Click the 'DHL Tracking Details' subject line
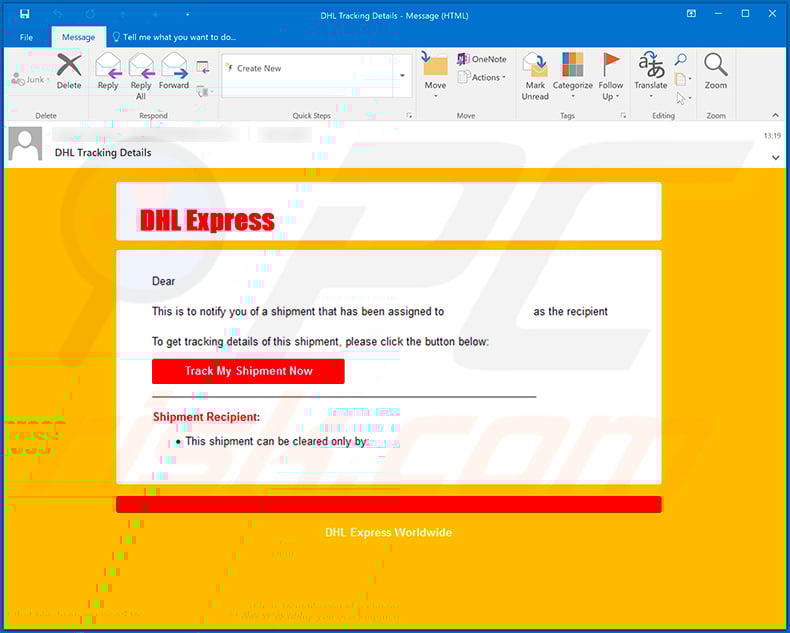The width and height of the screenshot is (790, 633). click(x=103, y=153)
